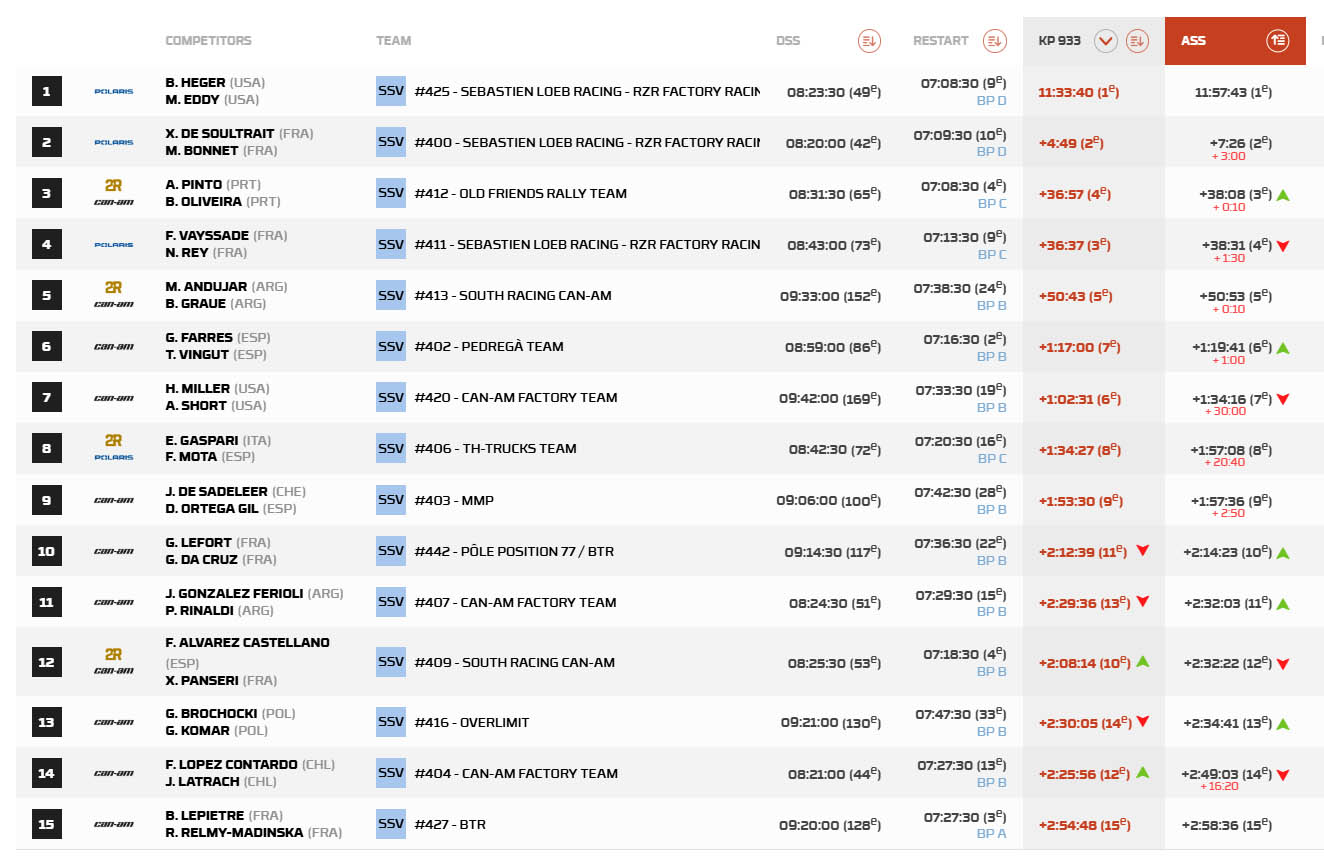This screenshot has width=1324, height=864.
Task: Click the SSV badge for #425 team
Action: [391, 91]
